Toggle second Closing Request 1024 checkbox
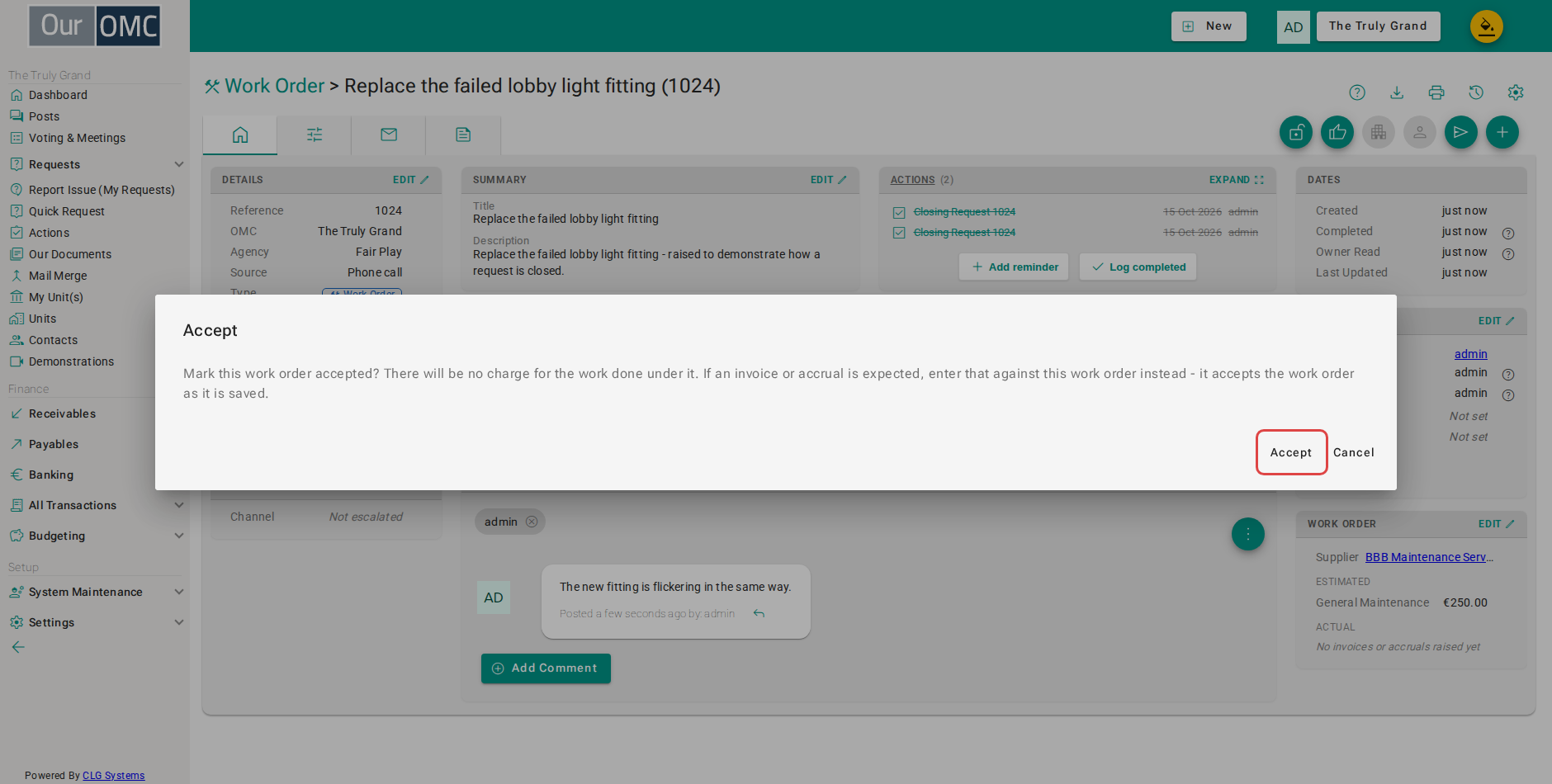 (899, 233)
